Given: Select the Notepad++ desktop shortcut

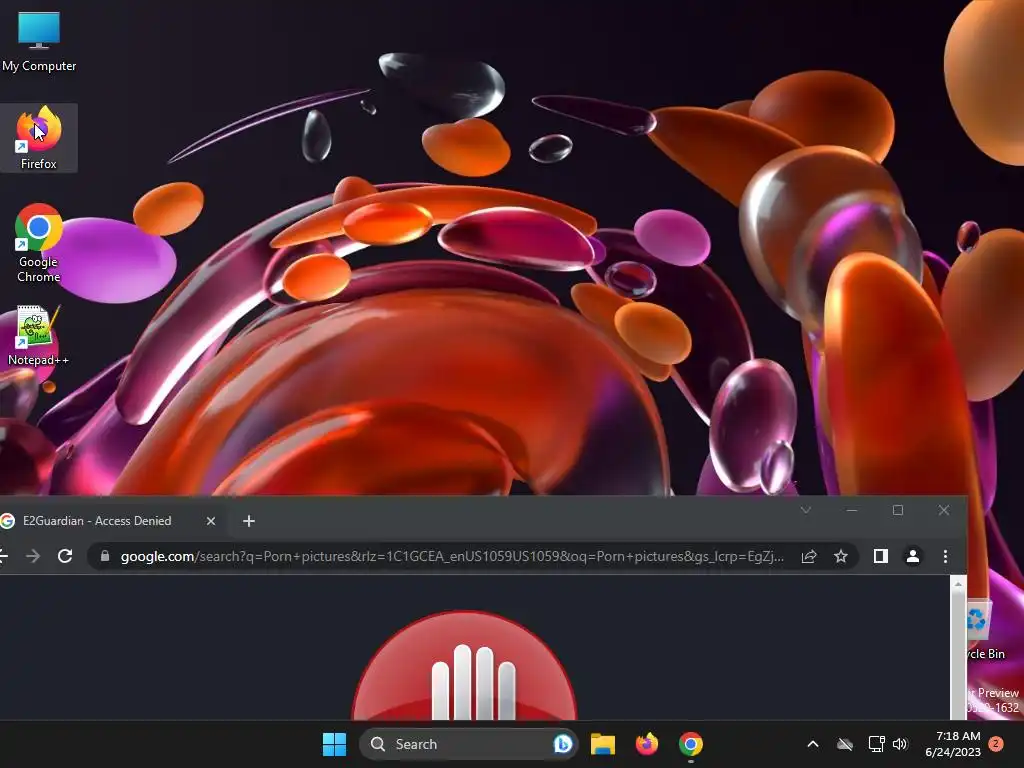Looking at the screenshot, I should point(38,336).
